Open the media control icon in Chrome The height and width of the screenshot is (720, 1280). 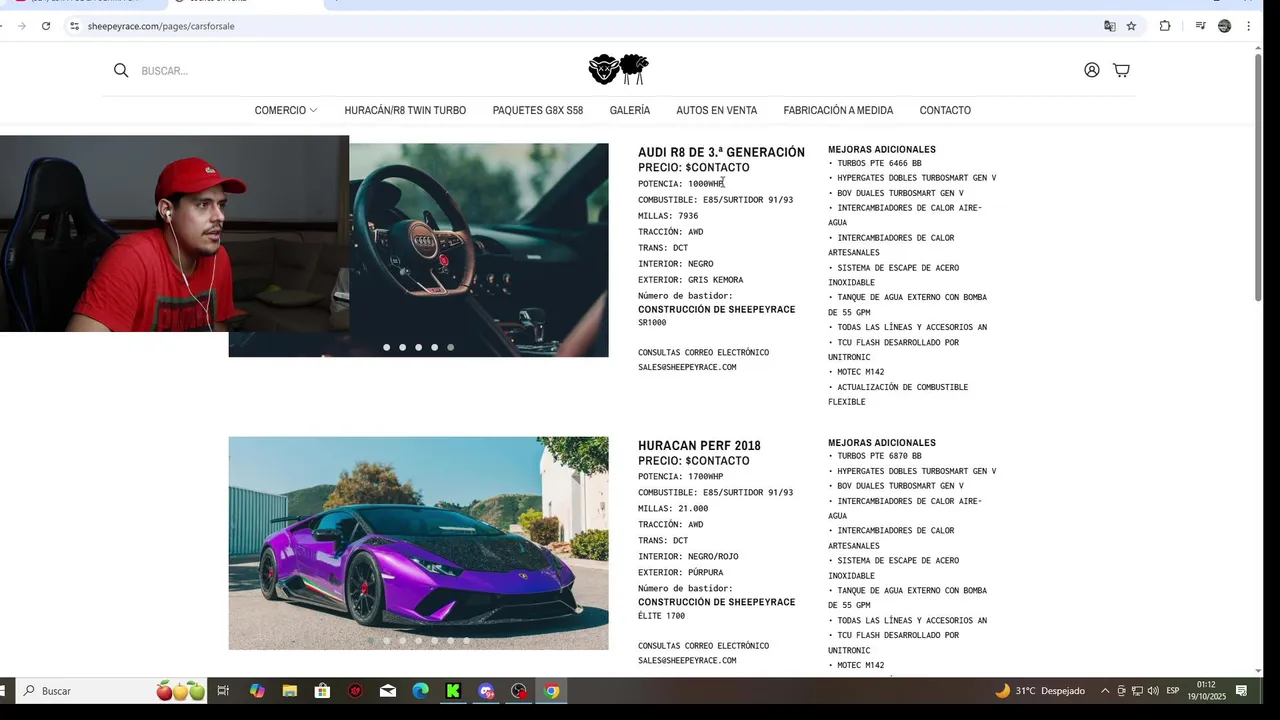(1200, 26)
